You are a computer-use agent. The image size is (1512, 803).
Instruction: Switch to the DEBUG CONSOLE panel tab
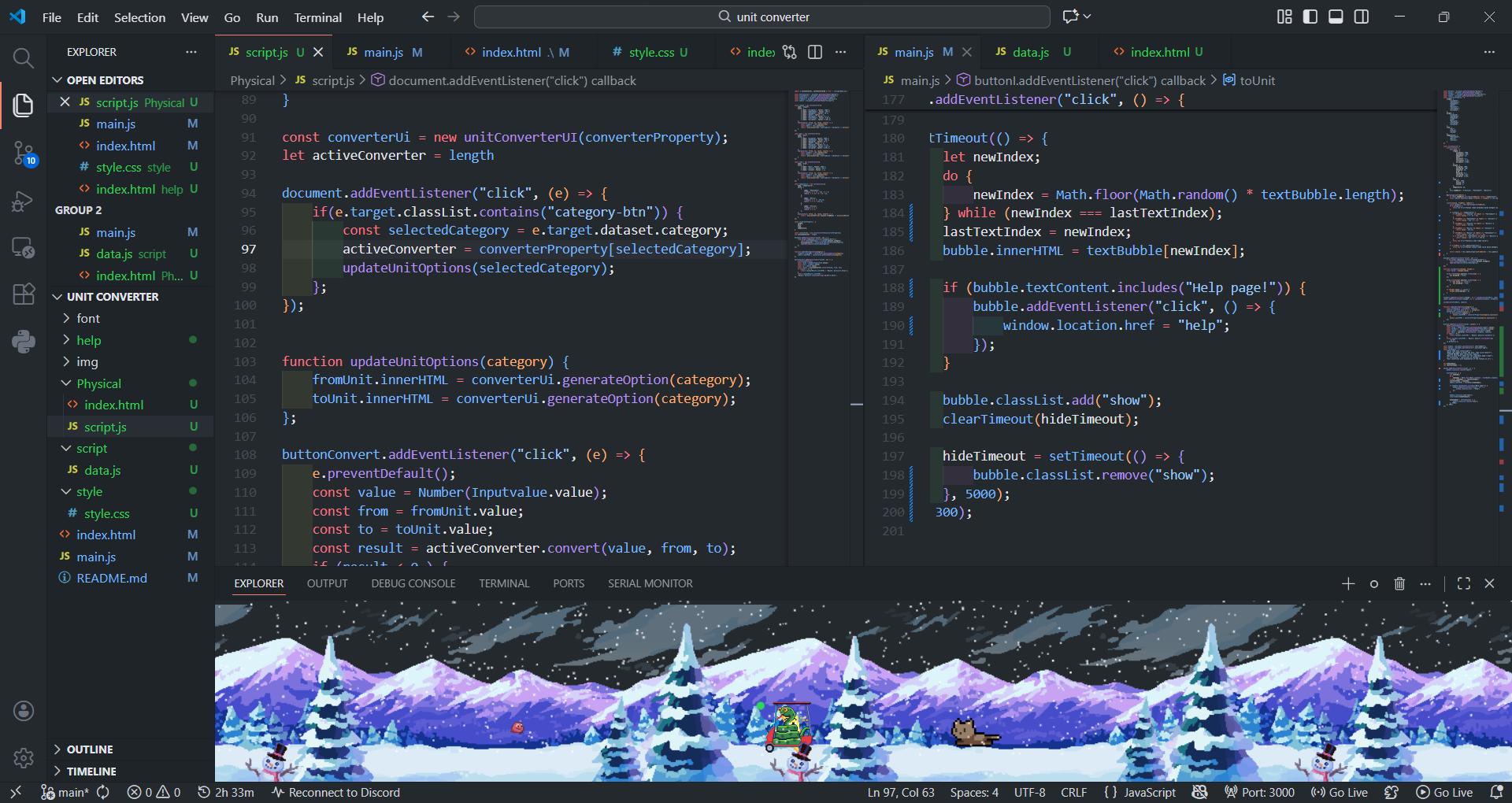click(x=413, y=583)
